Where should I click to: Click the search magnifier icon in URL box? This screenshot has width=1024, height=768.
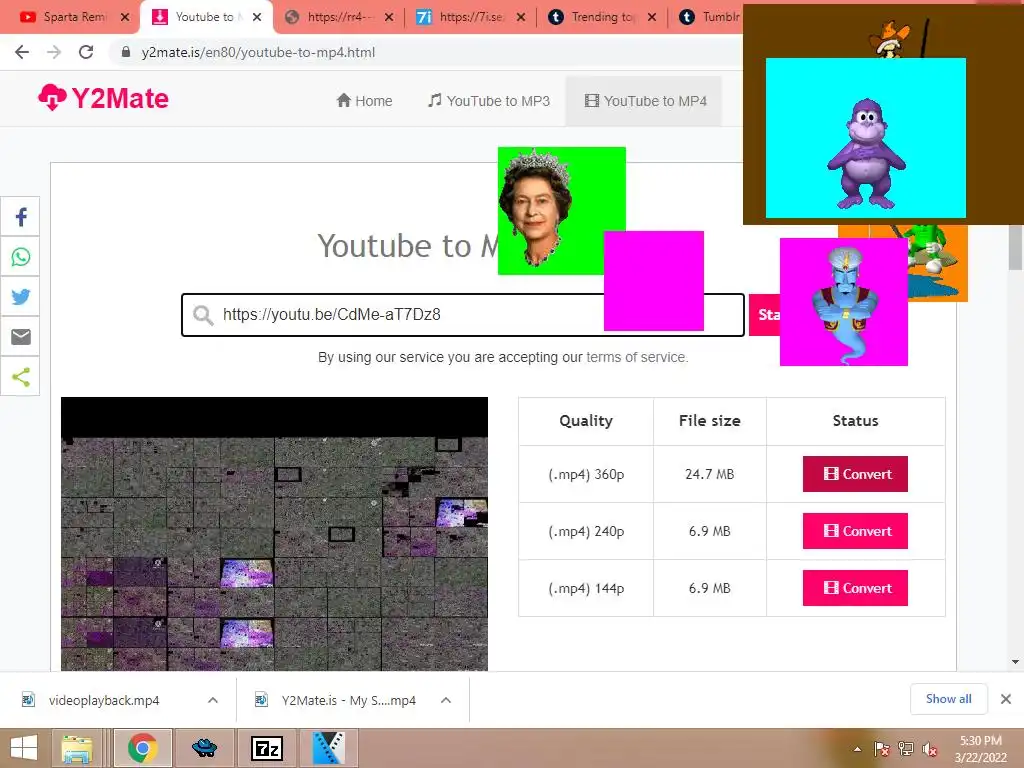[203, 315]
